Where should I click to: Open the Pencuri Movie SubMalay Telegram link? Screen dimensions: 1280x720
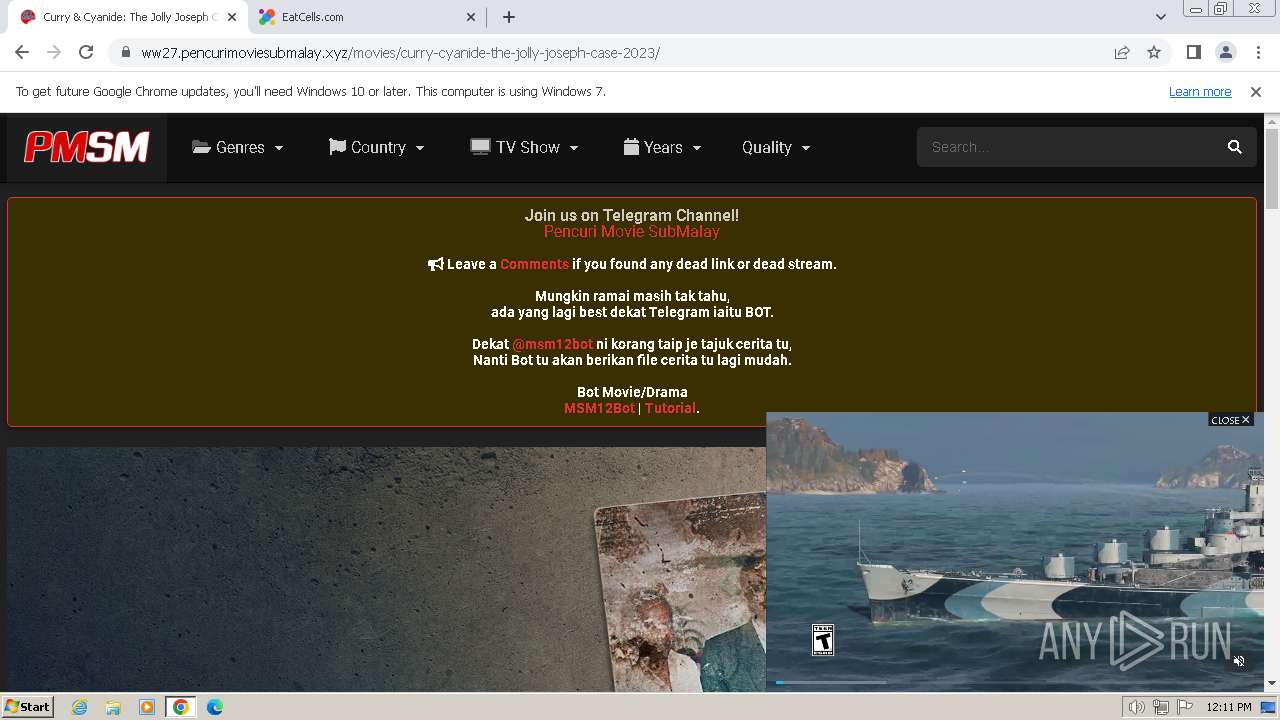point(632,231)
